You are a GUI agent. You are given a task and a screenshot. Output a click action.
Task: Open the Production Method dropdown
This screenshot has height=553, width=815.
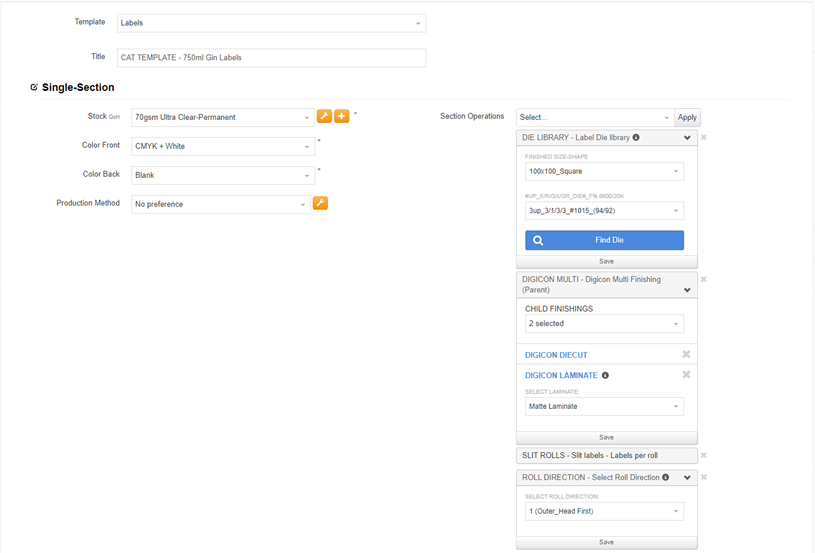coord(221,204)
